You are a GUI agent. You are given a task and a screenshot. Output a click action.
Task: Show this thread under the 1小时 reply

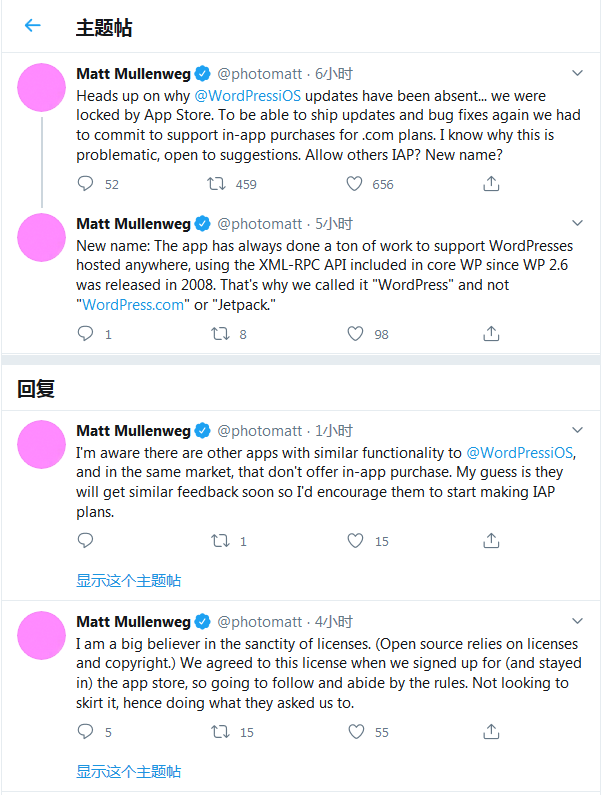pyautogui.click(x=128, y=580)
